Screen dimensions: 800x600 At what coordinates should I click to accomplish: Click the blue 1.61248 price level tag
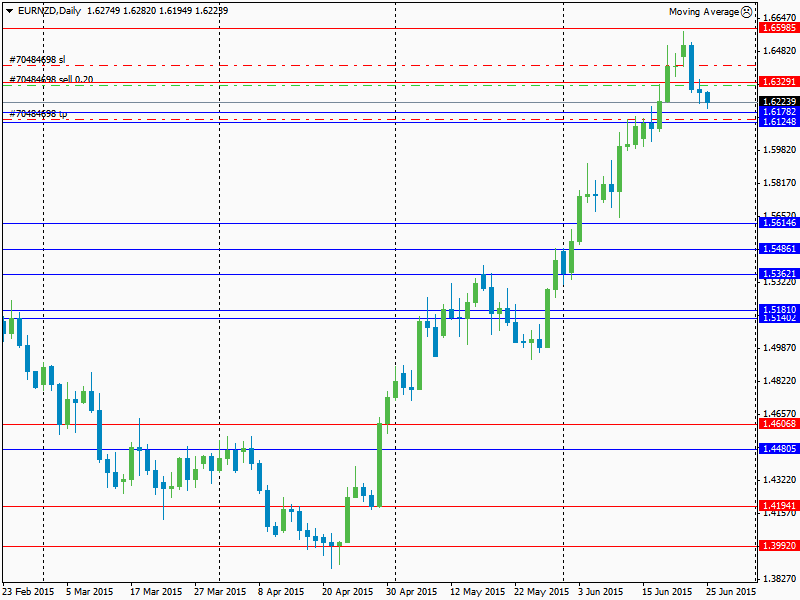click(x=779, y=121)
